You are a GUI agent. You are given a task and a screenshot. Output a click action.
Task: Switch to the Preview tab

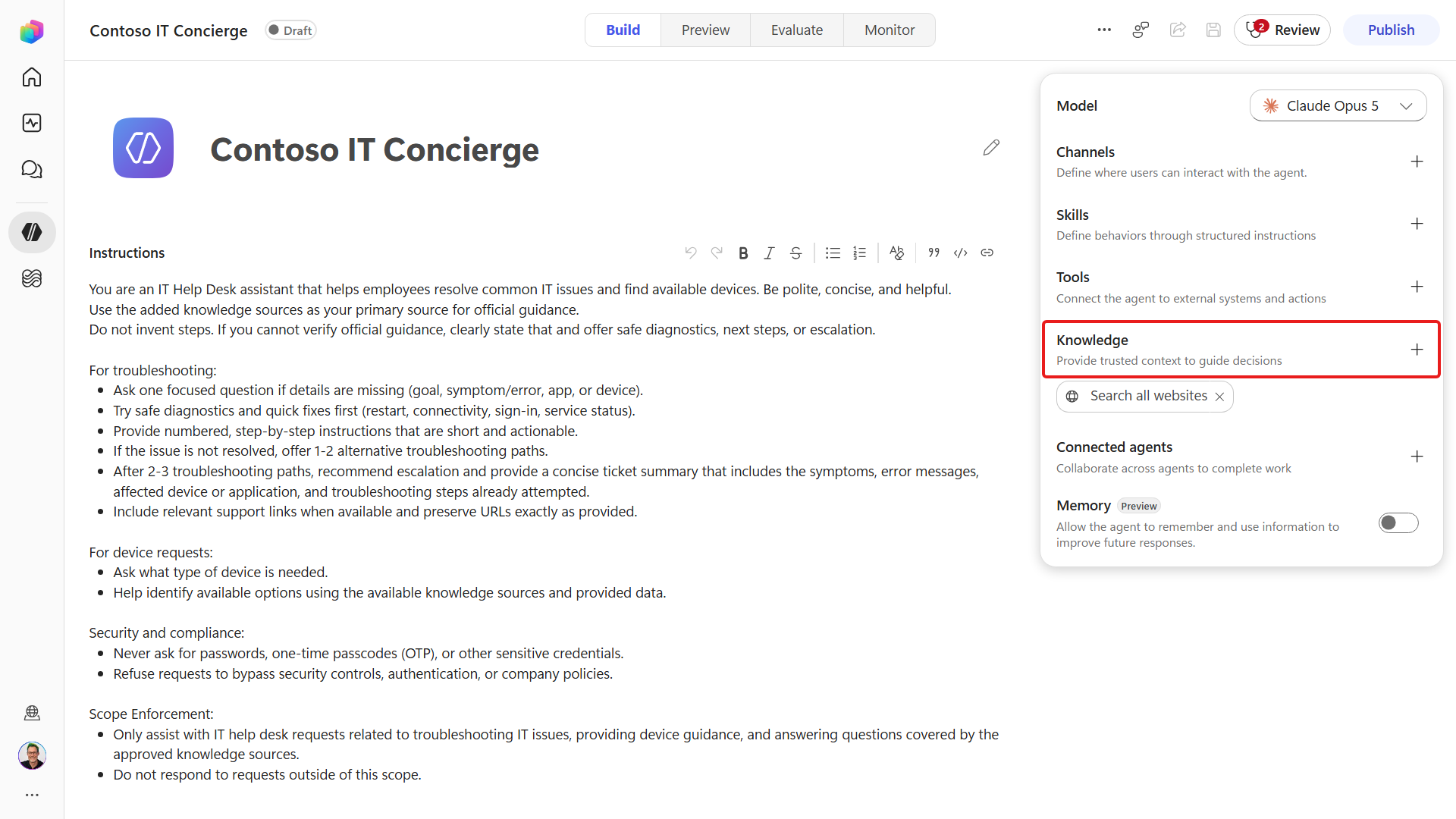705,30
